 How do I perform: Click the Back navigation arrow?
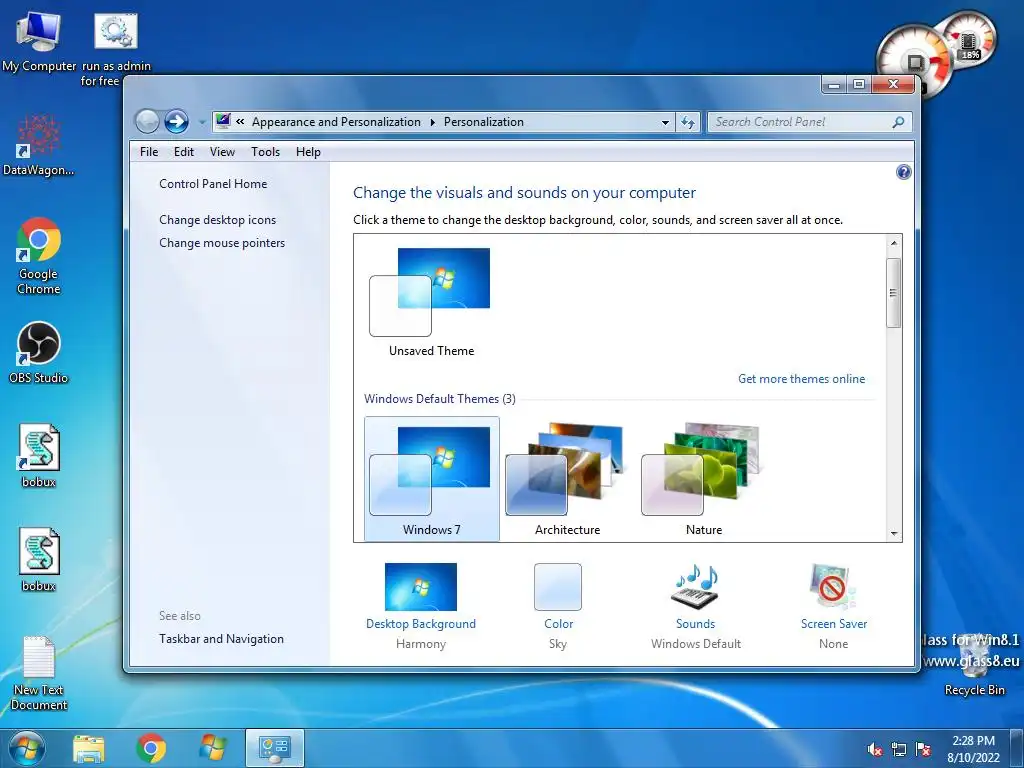[147, 121]
